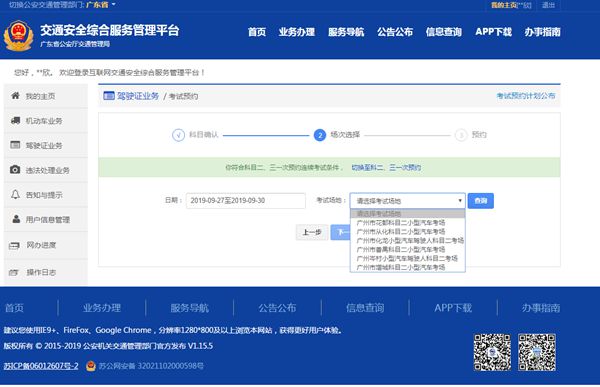
Task: Click the police emblem logo
Action: (x=18, y=36)
